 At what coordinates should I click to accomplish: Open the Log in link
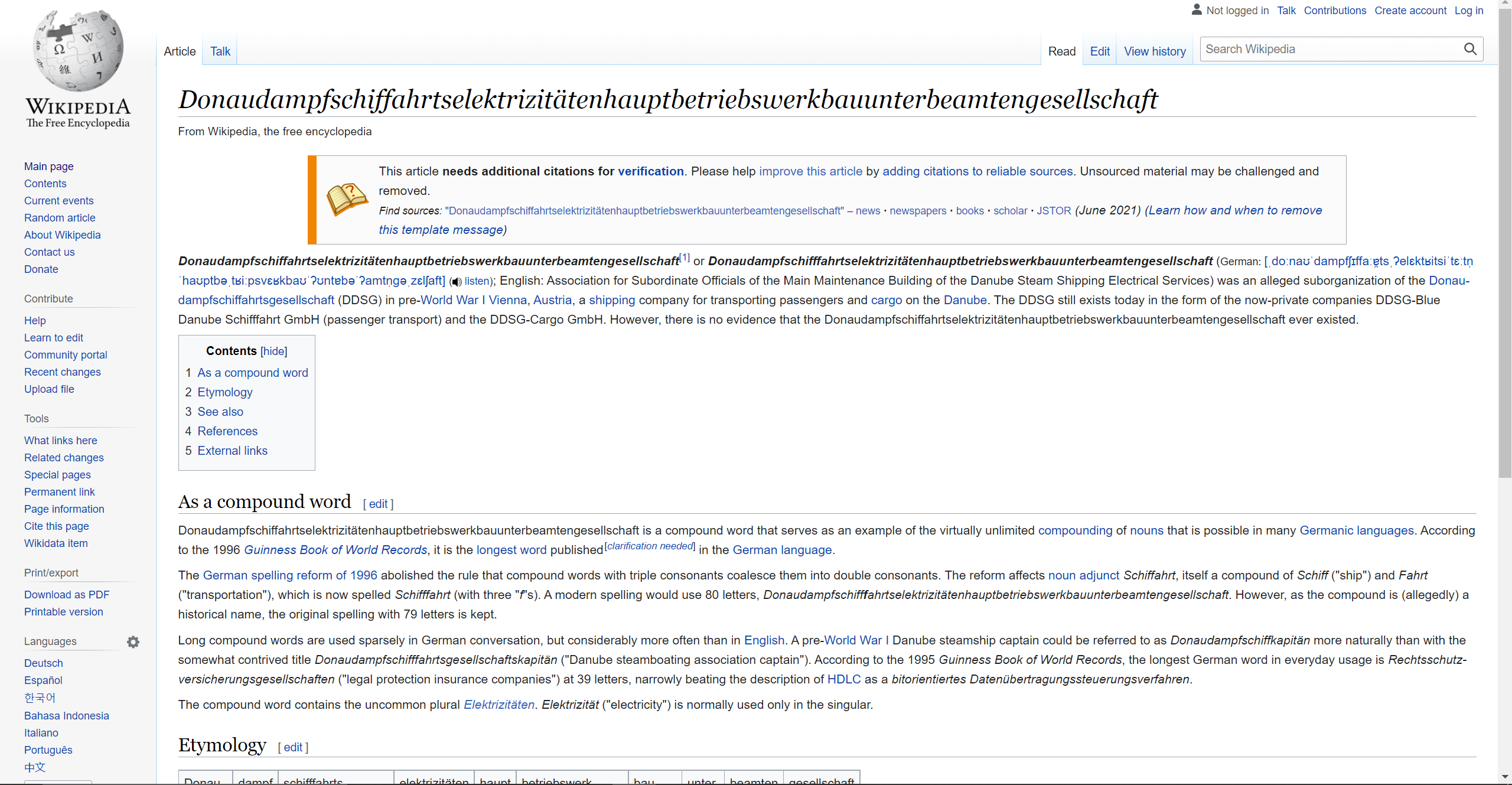click(x=1468, y=10)
